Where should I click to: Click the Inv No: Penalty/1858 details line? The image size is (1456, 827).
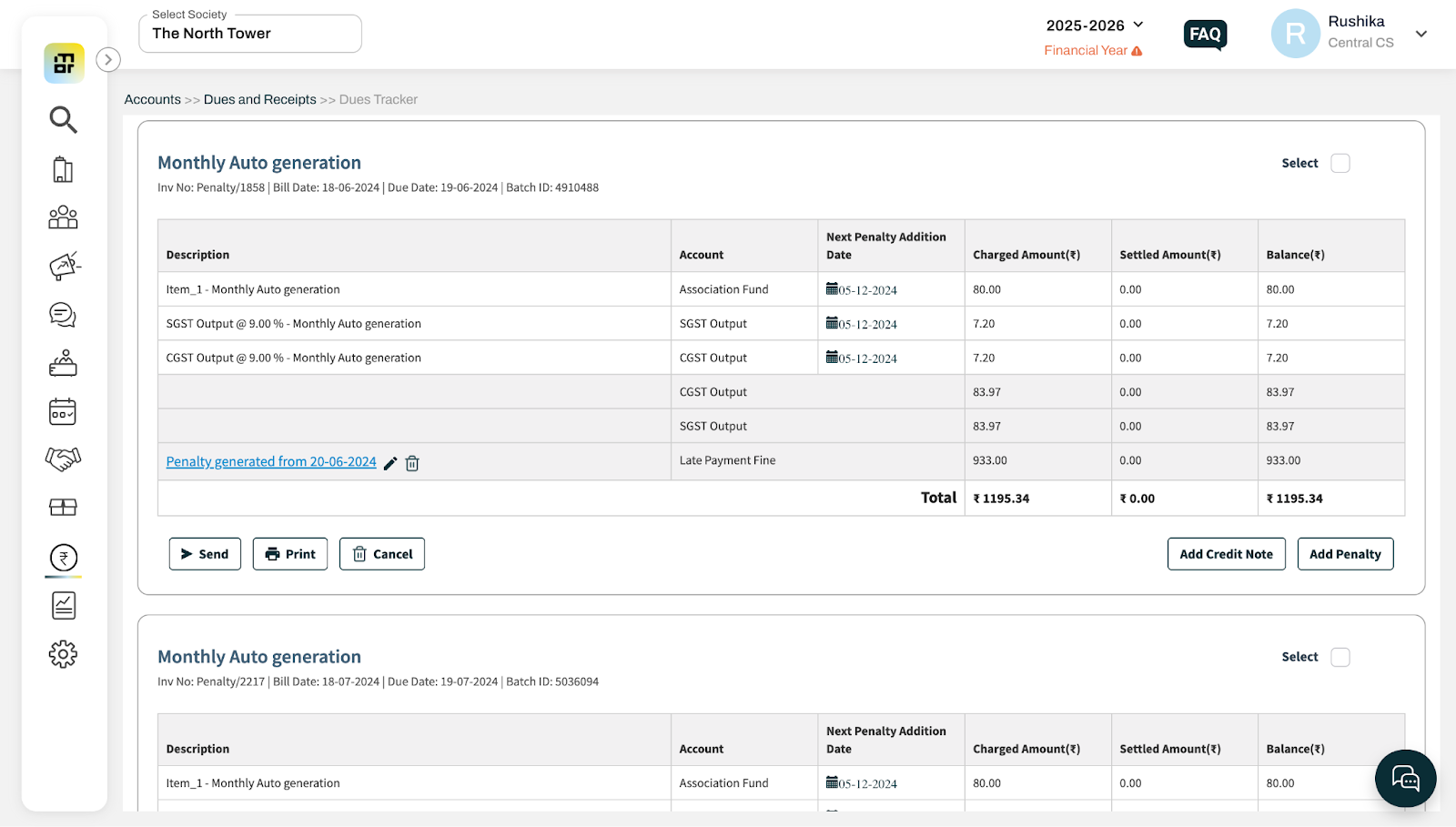pyautogui.click(x=379, y=187)
